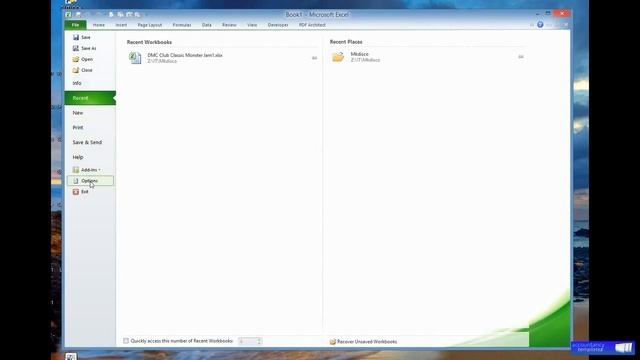Select New in the backstage sidebar
640x360 pixels.
[78, 113]
